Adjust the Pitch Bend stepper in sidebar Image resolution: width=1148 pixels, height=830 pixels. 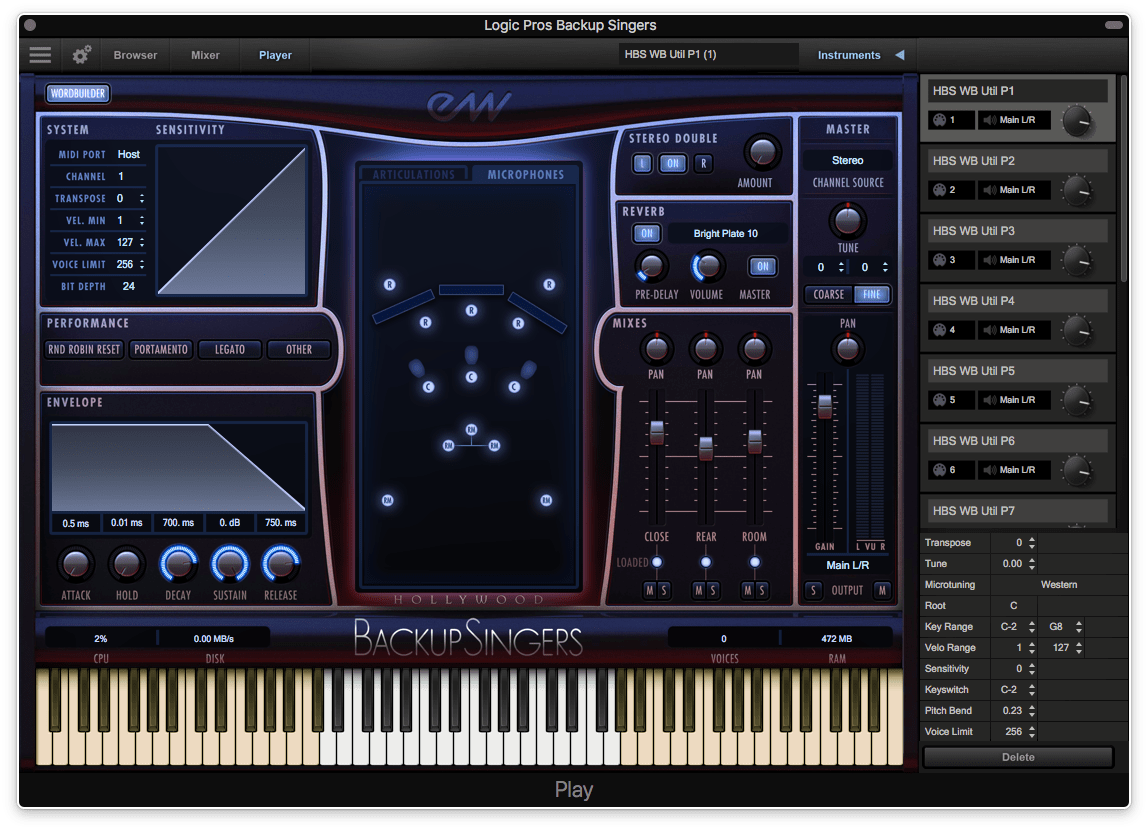pos(1032,711)
